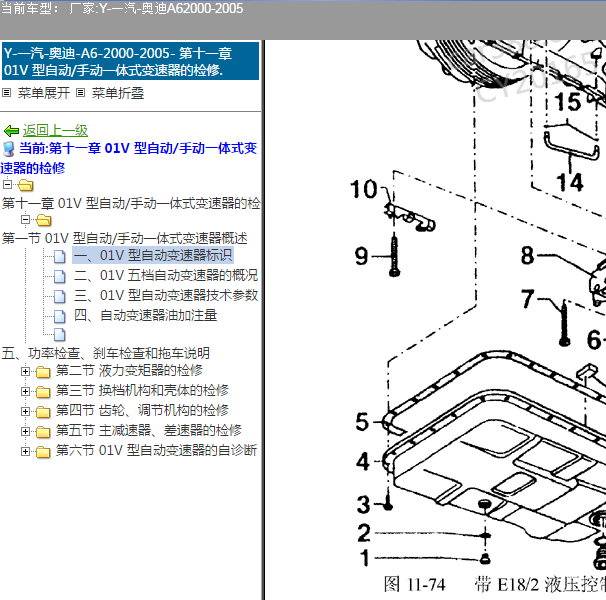This screenshot has height=600, width=606.
Task: Click the folder icon of 第三节 换档机构和壳体的检修
Action: coord(43,392)
